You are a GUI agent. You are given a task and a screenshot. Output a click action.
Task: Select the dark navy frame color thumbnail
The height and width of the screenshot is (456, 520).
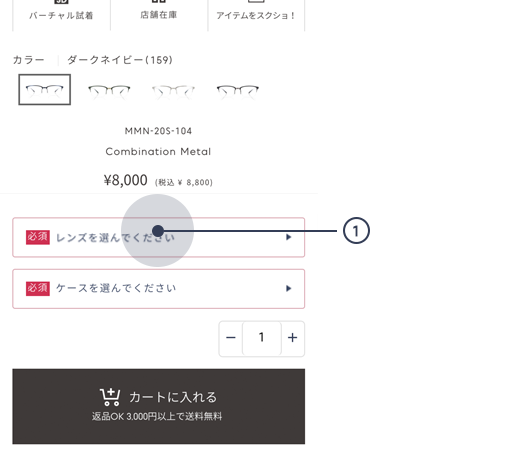pyautogui.click(x=45, y=90)
